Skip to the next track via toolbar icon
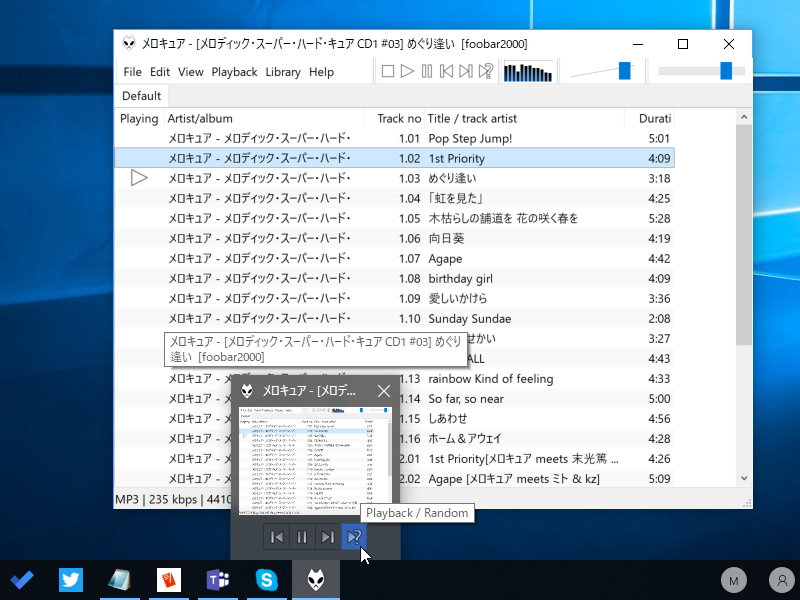 coord(465,71)
